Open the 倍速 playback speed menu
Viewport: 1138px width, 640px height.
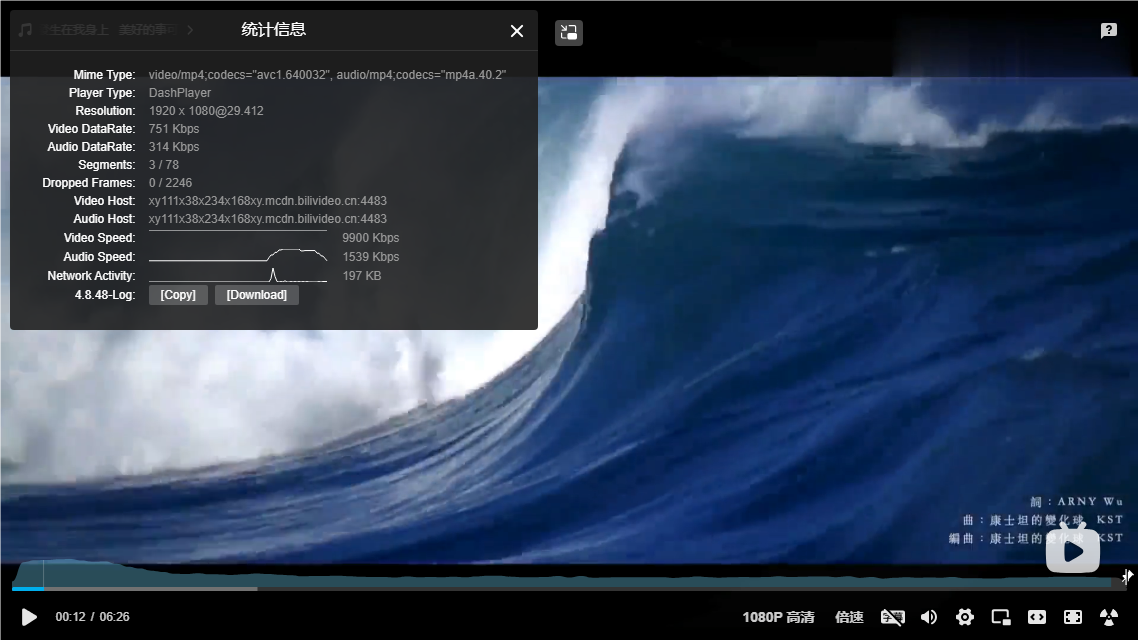pyautogui.click(x=849, y=617)
